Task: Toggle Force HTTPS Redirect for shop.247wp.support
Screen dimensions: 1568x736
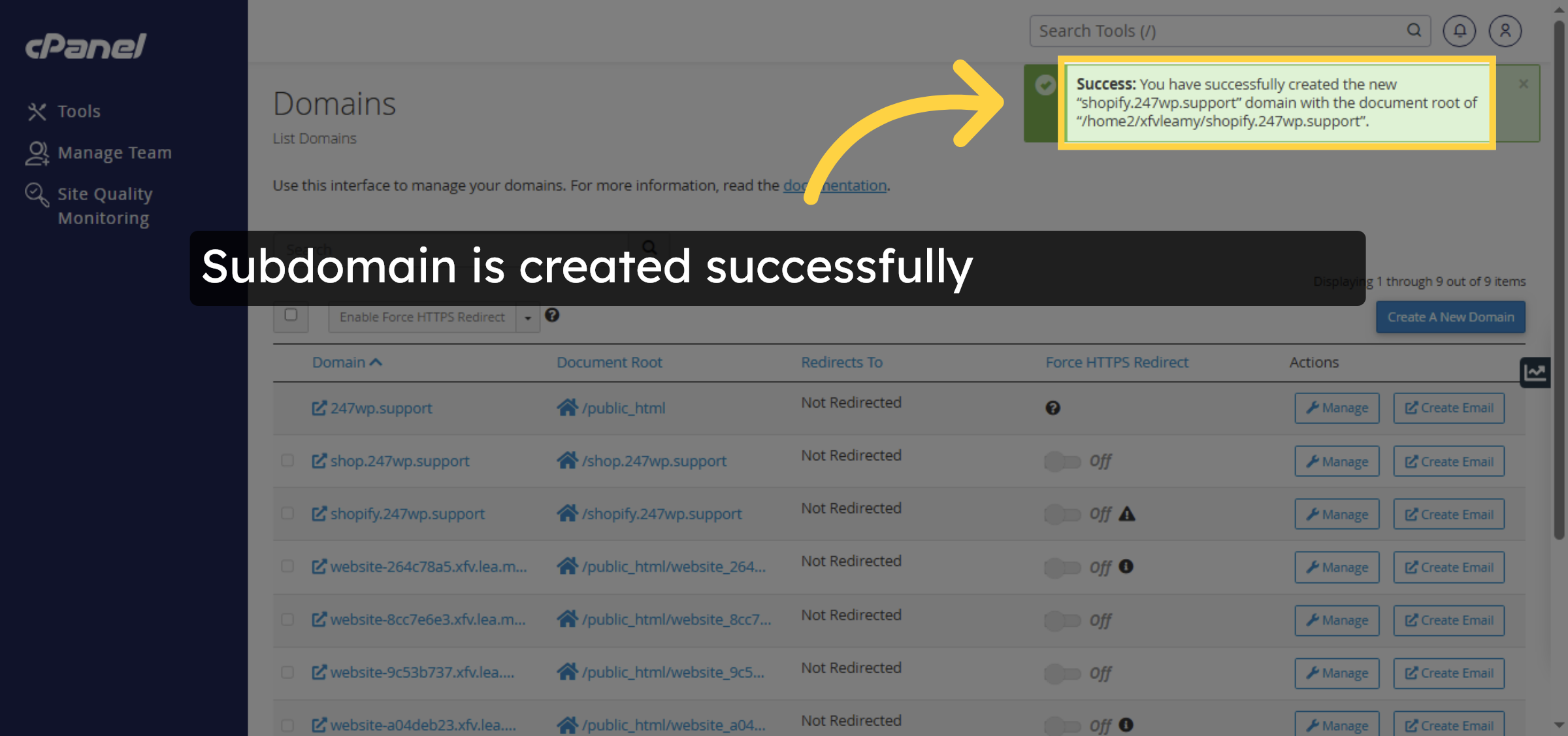Action: click(x=1062, y=461)
